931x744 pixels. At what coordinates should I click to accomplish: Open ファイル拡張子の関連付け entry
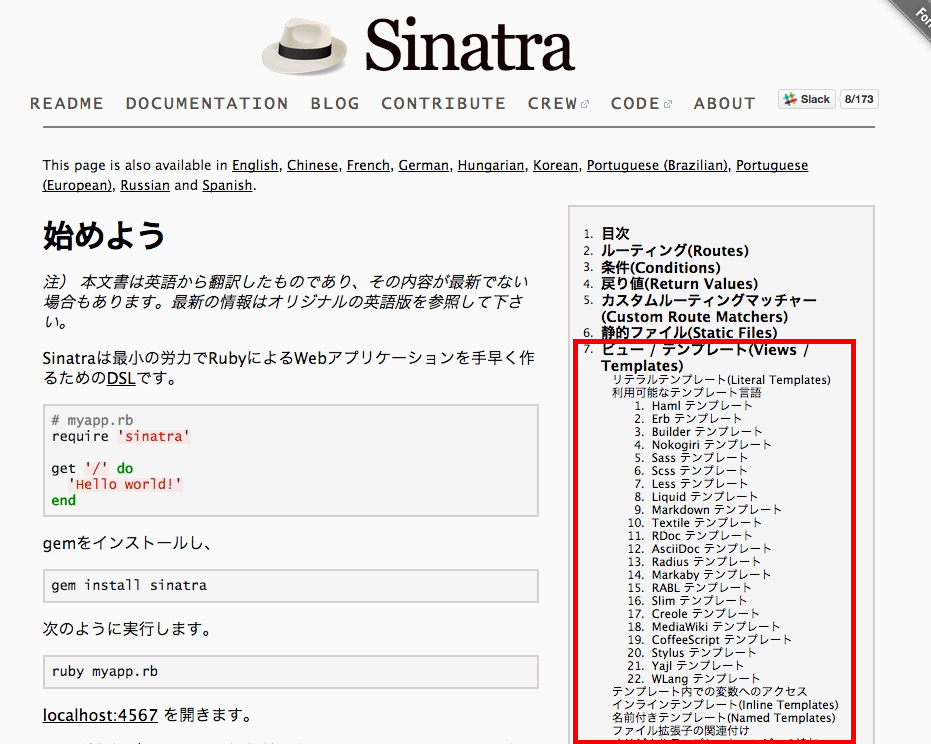click(680, 731)
